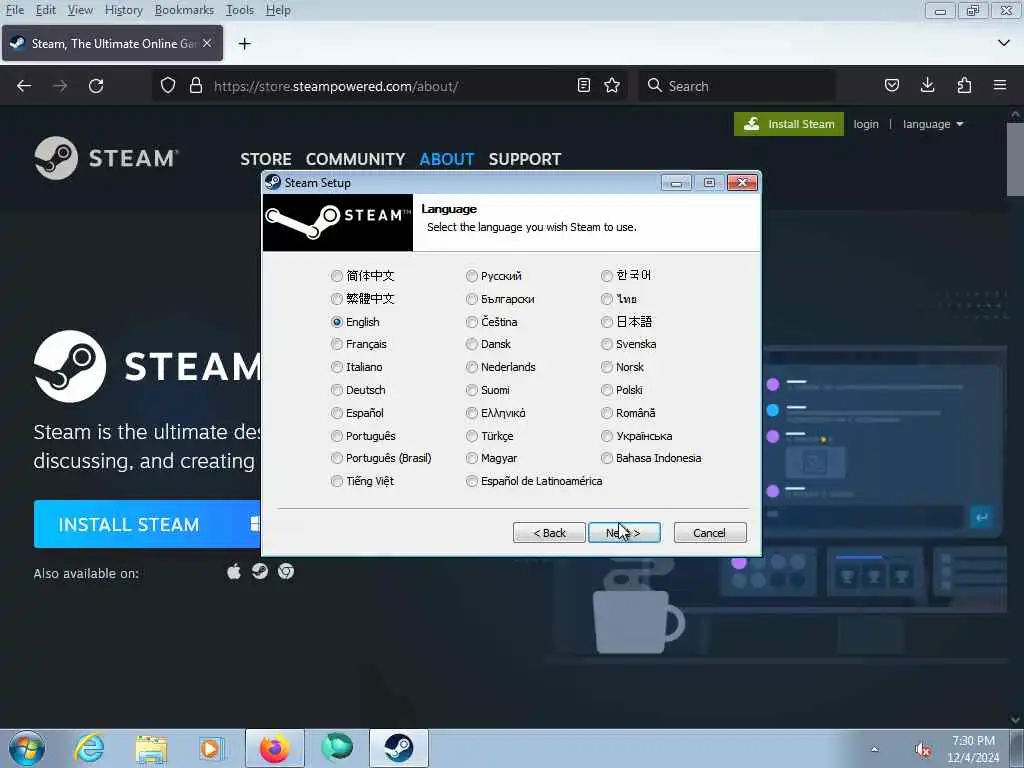Screen dimensions: 1024x768
Task: Open the Bookmarks menu
Action: click(x=184, y=10)
